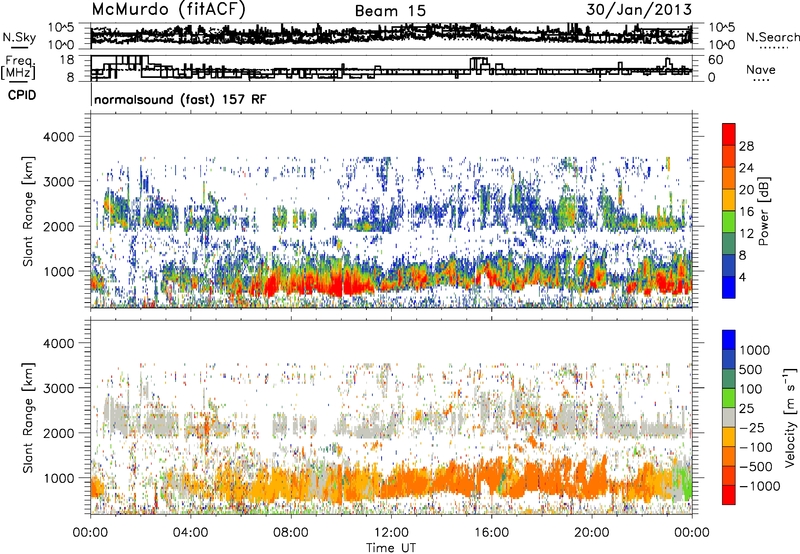This screenshot has height=554, width=800.
Task: Click the red segment of power colorbar
Action: pos(729,135)
